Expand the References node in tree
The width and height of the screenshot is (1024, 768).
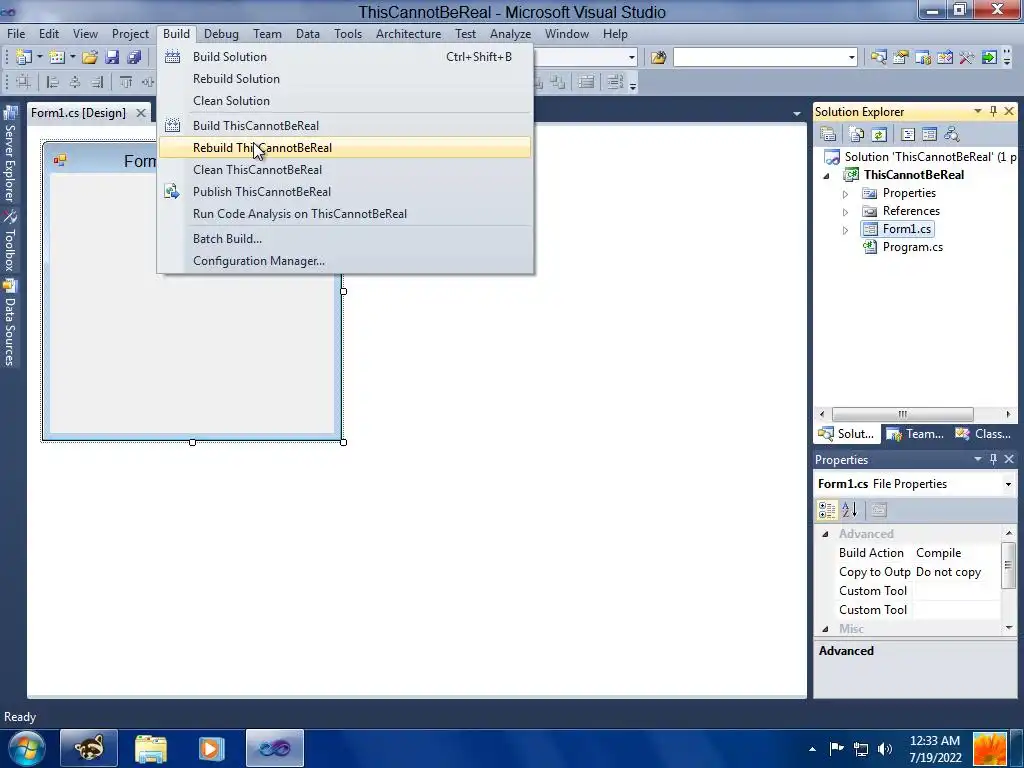pos(845,212)
